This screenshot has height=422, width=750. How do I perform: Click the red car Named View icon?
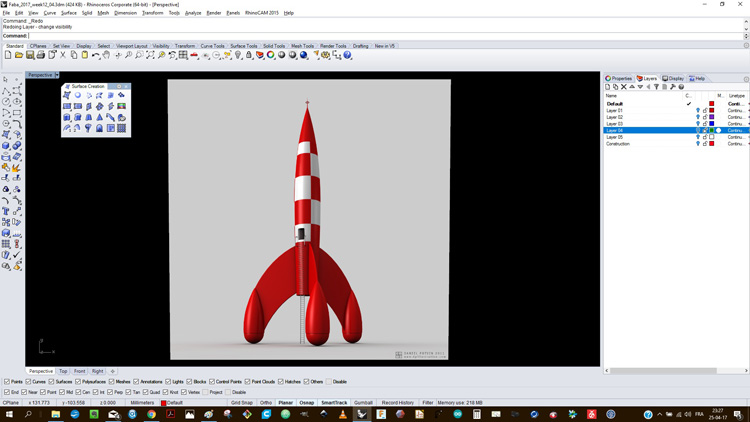(x=194, y=56)
